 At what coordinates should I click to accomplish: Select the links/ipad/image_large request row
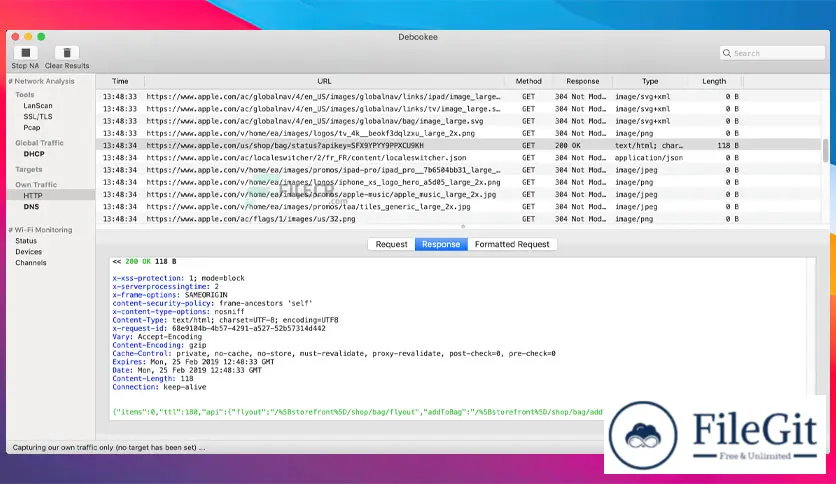(459, 96)
